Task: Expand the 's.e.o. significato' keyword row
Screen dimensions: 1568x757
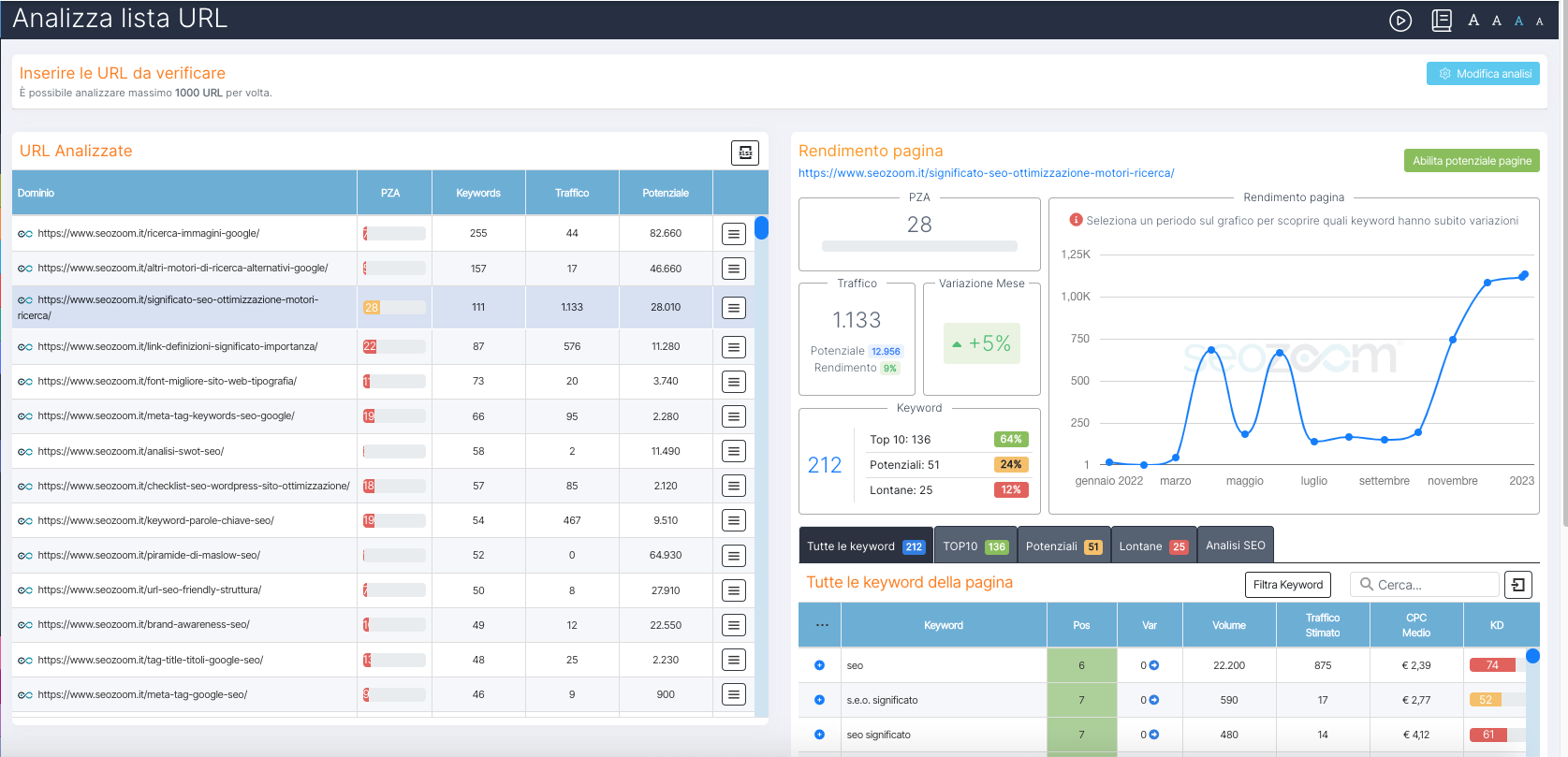Action: tap(819, 700)
